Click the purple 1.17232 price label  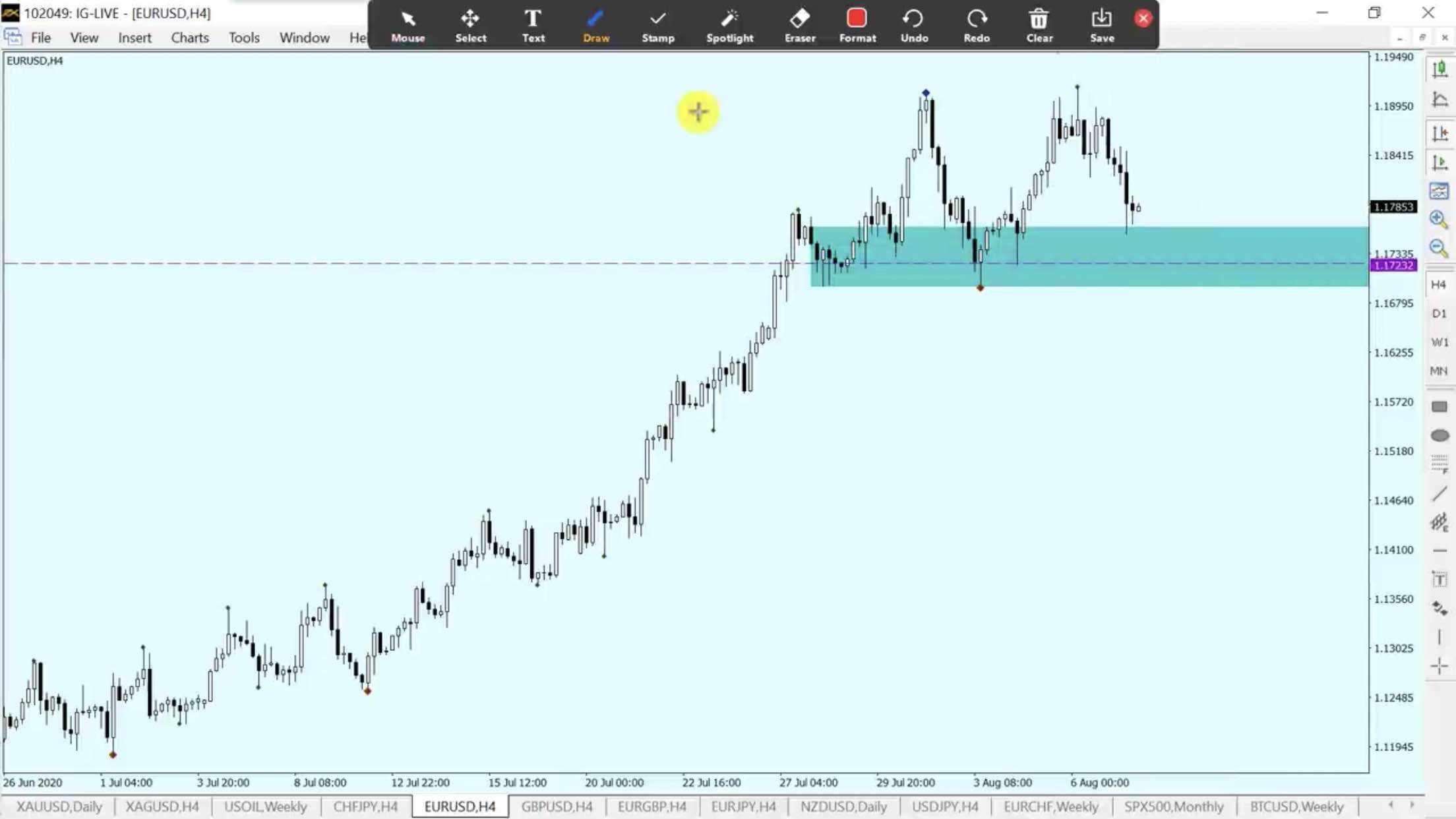click(x=1393, y=265)
